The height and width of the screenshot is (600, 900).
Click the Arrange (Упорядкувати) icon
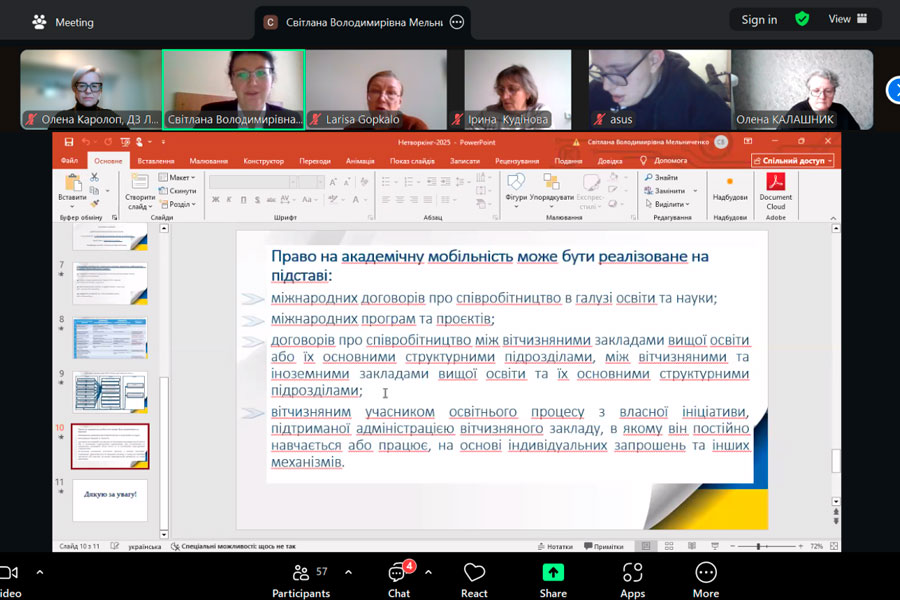click(551, 182)
